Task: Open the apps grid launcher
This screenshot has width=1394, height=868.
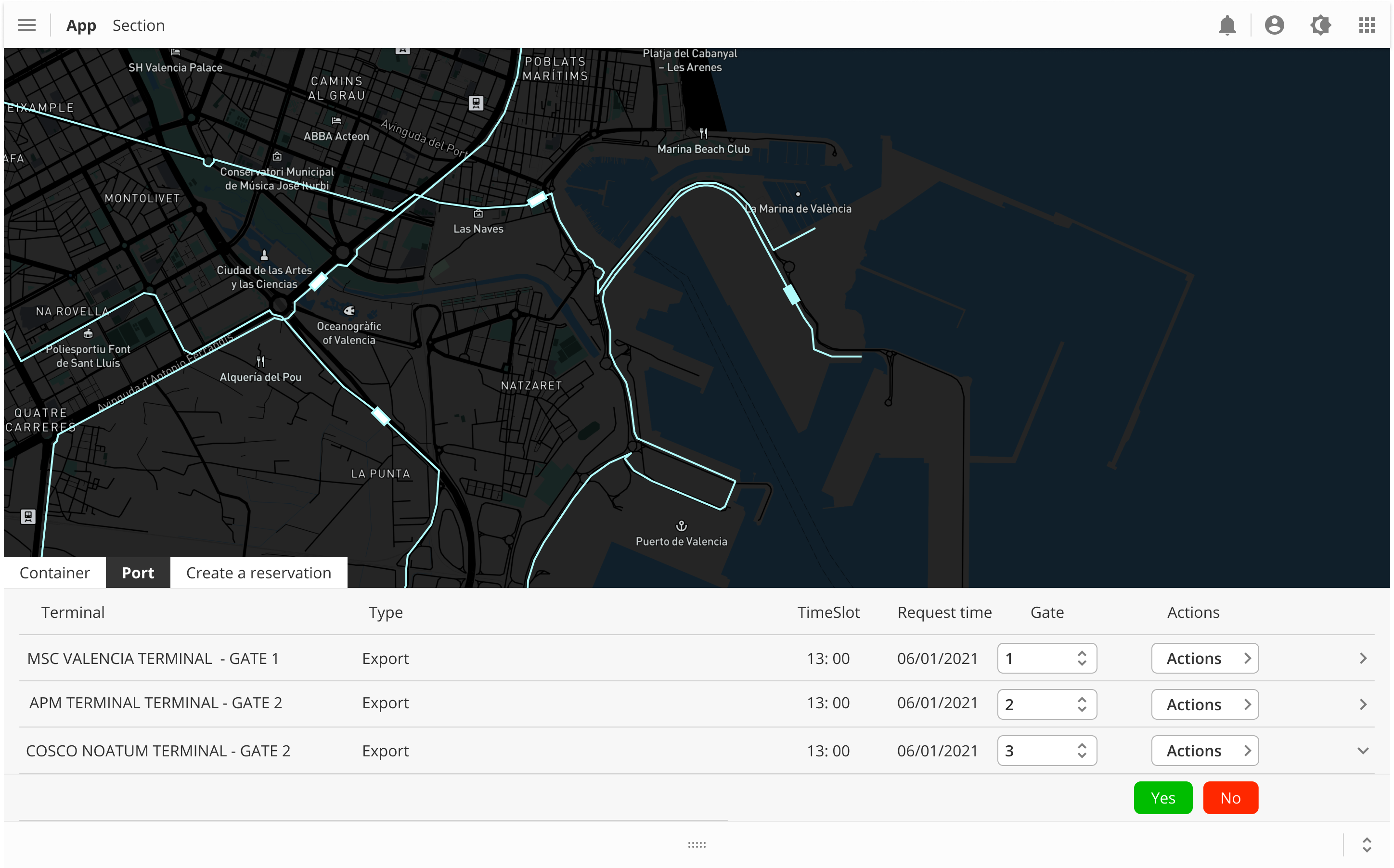Action: click(x=1367, y=25)
